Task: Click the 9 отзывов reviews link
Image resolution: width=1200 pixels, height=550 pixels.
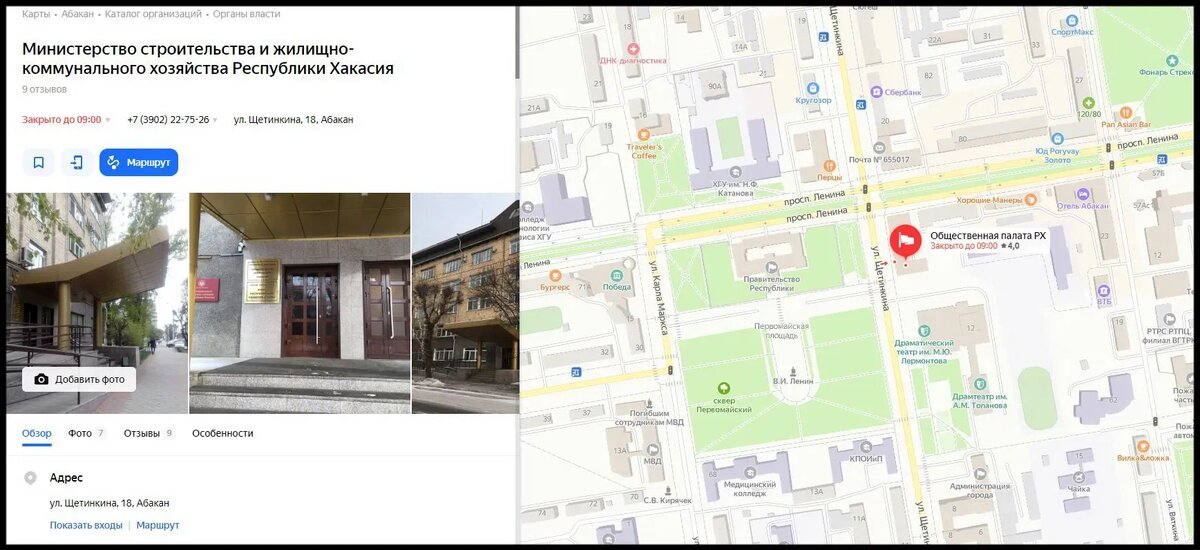Action: pyautogui.click(x=45, y=89)
